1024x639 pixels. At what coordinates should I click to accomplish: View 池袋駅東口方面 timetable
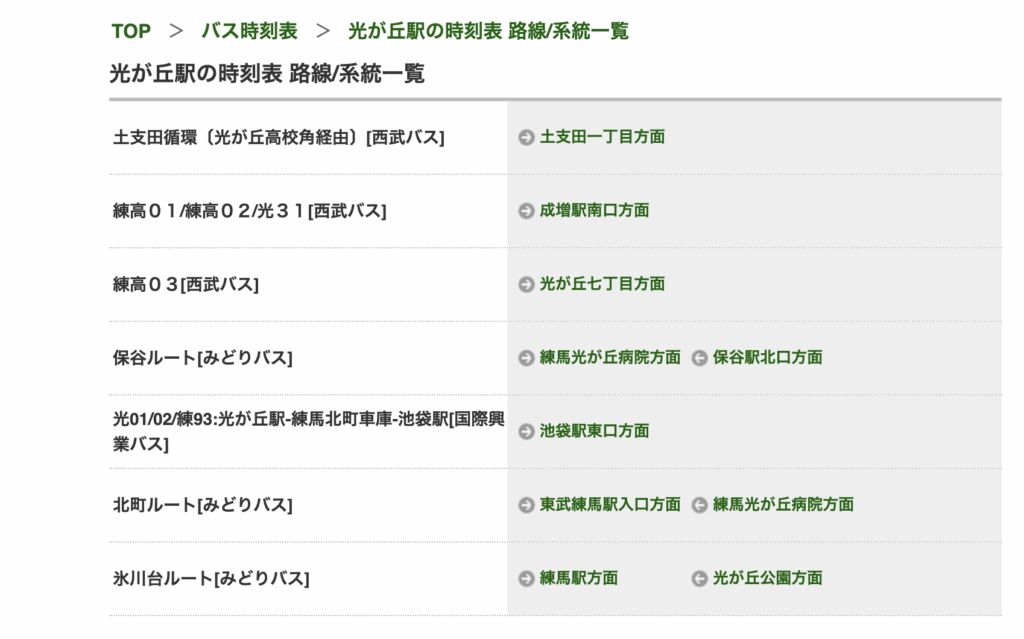[x=594, y=431]
